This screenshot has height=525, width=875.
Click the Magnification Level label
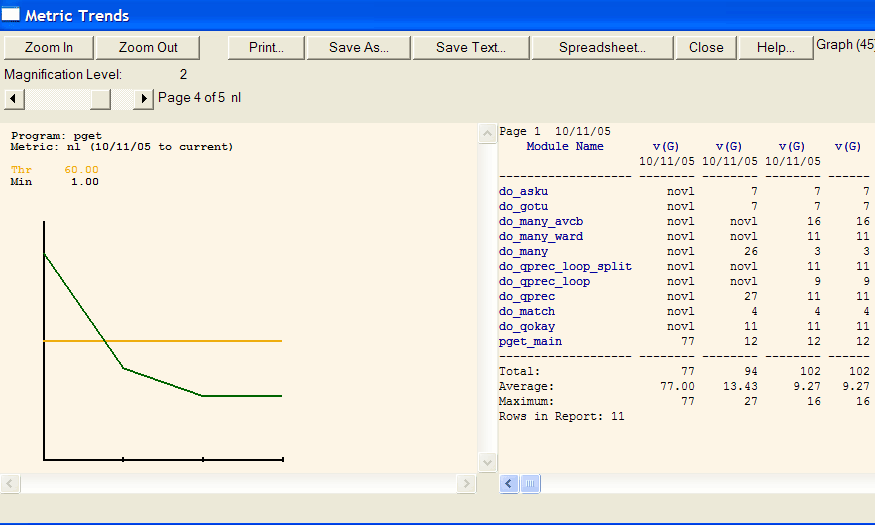(x=63, y=74)
